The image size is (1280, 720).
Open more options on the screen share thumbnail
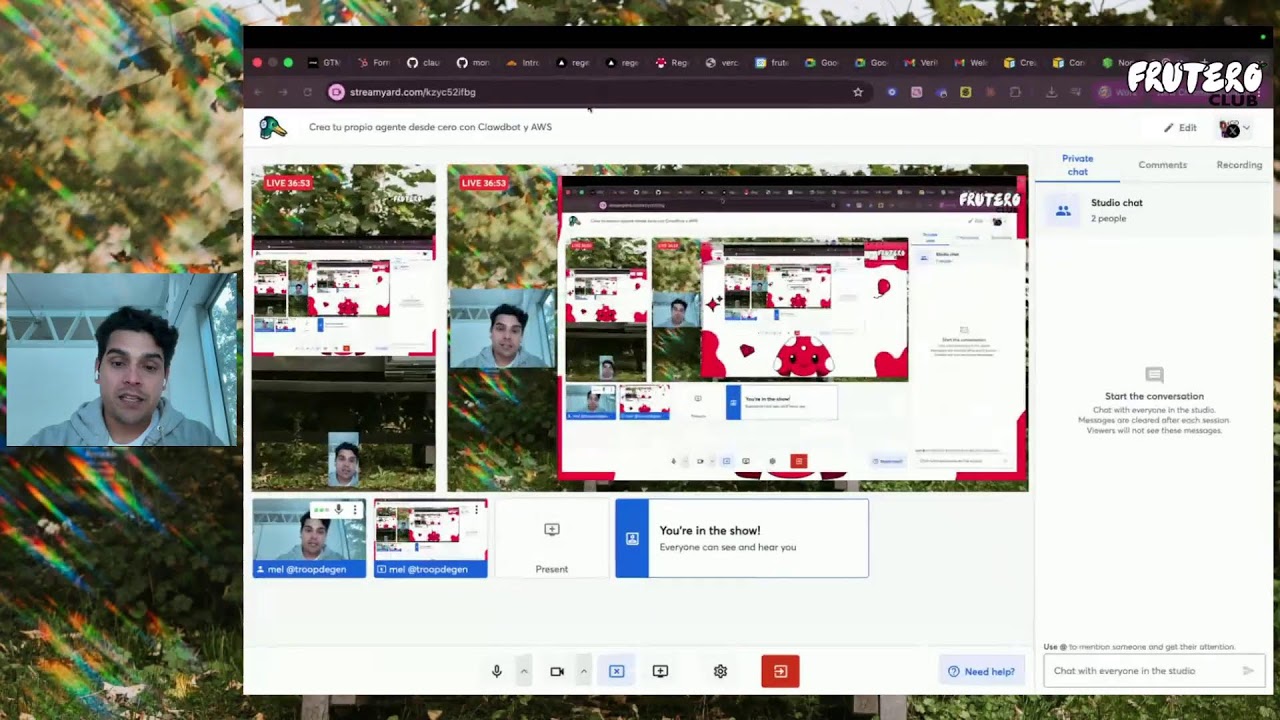[476, 510]
